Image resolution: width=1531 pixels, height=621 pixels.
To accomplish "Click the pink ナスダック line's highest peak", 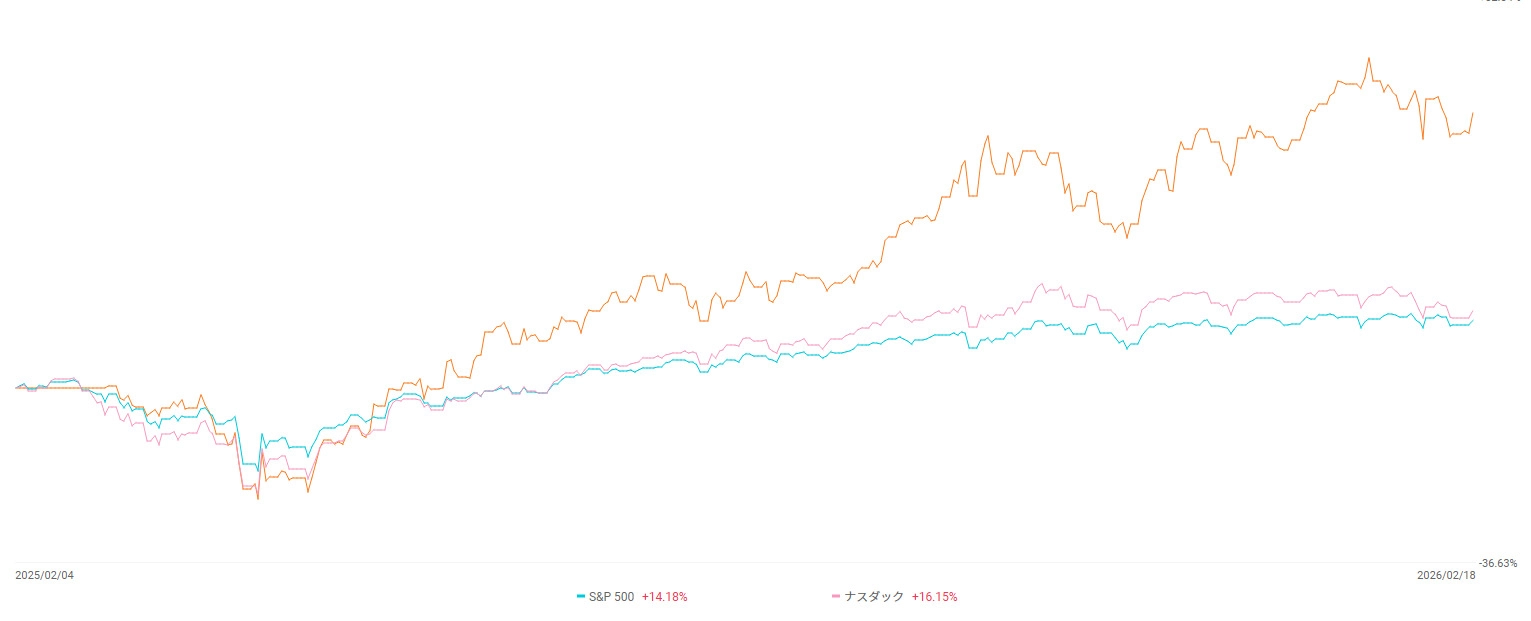I will [1043, 283].
